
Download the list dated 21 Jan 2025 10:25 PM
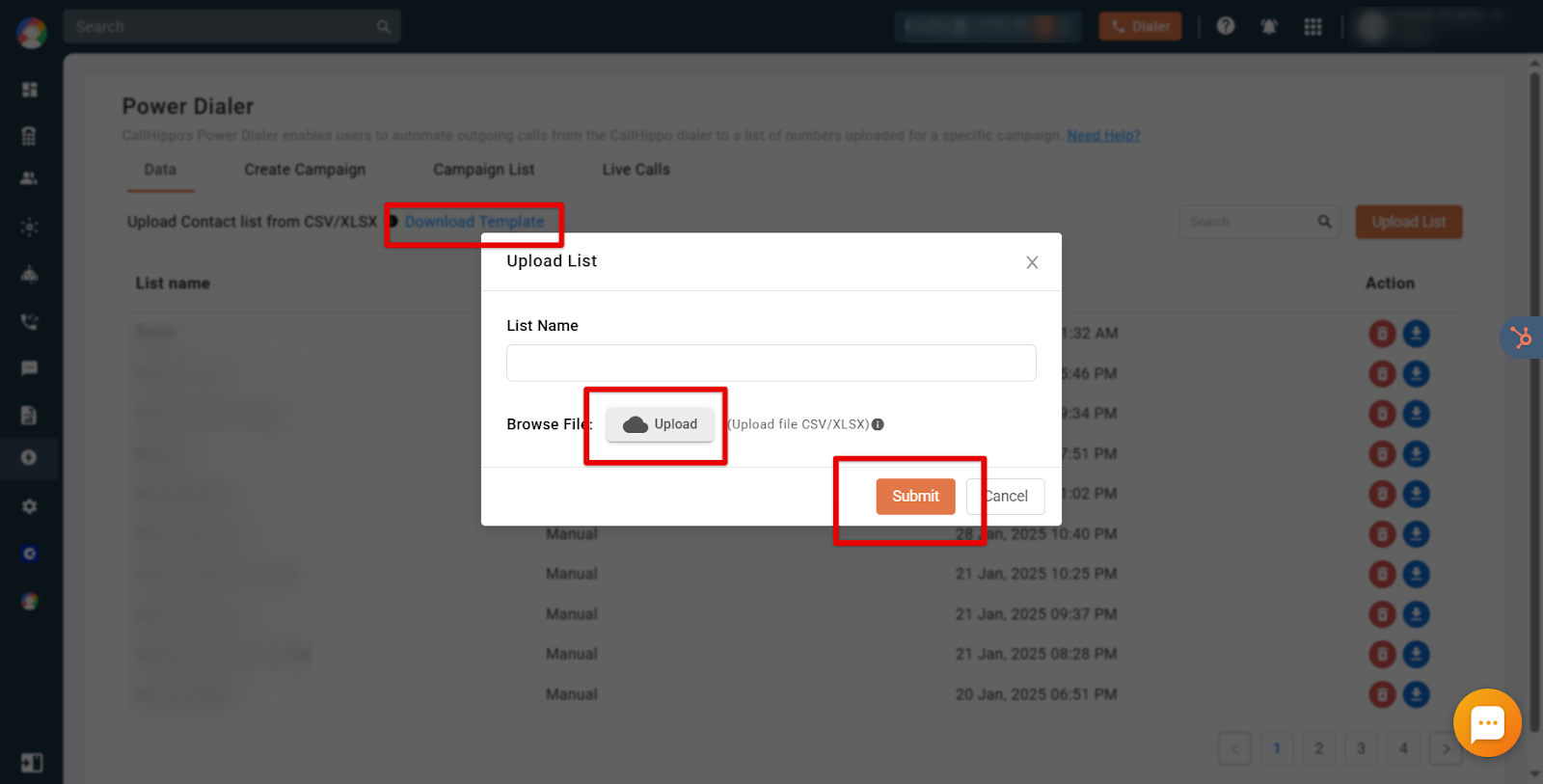tap(1416, 574)
